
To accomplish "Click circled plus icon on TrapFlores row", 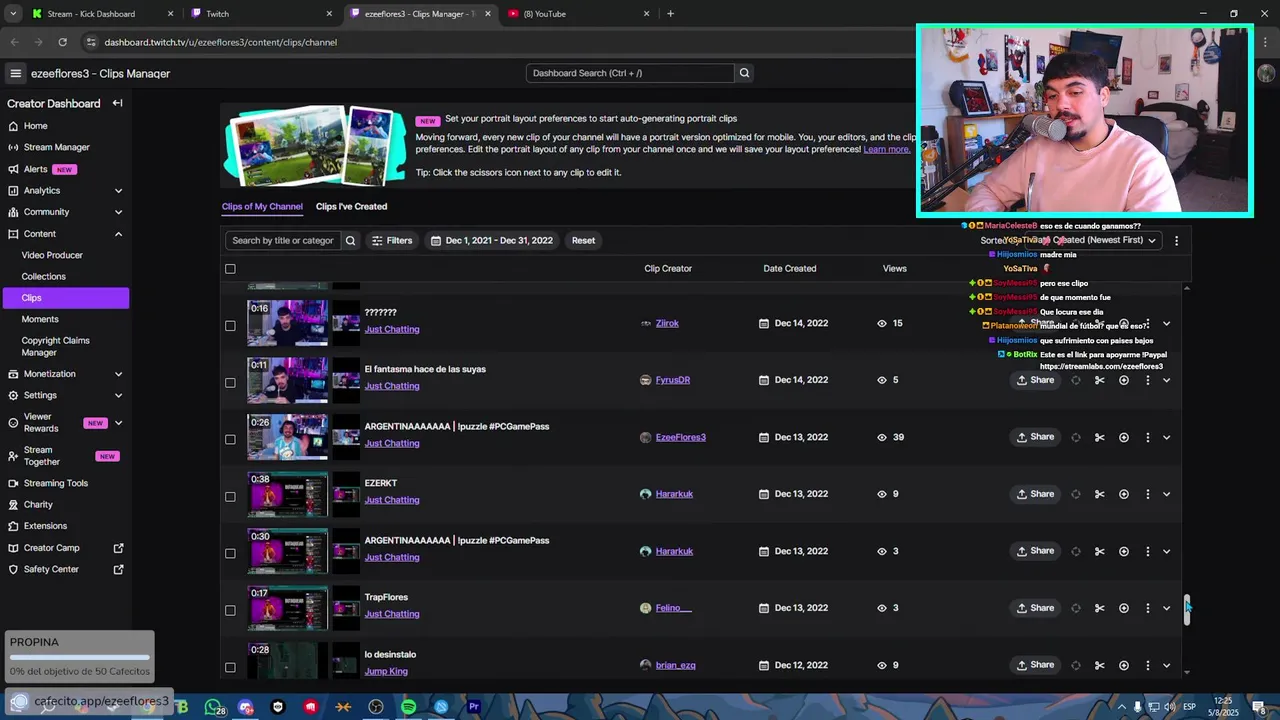I will tap(1123, 608).
